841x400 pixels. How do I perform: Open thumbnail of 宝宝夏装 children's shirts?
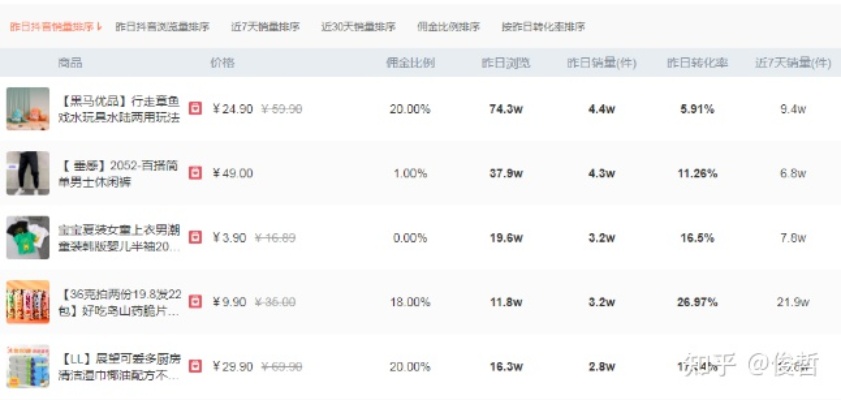(28, 238)
